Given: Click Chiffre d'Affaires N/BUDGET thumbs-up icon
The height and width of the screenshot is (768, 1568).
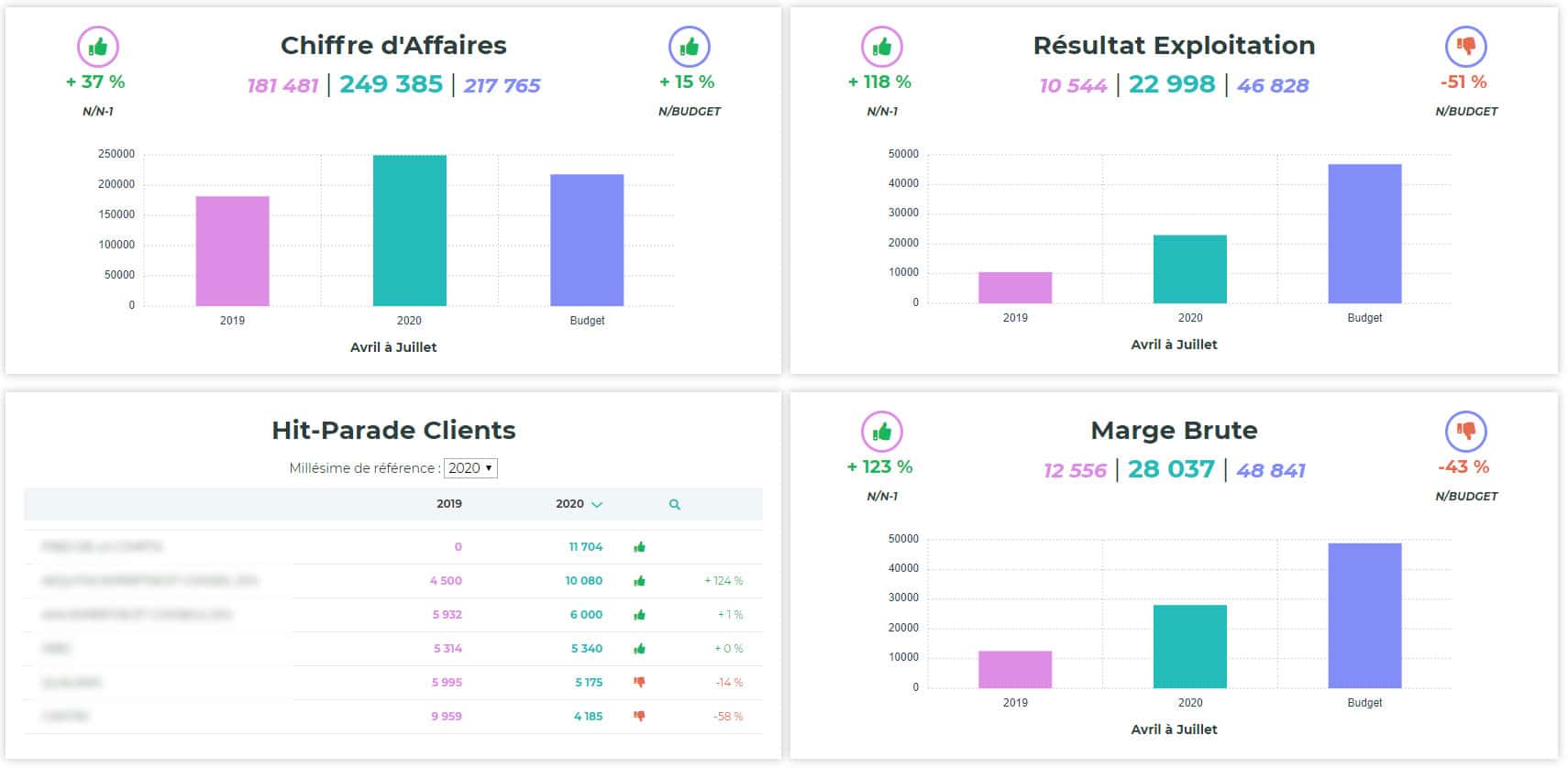Looking at the screenshot, I should click(x=690, y=47).
